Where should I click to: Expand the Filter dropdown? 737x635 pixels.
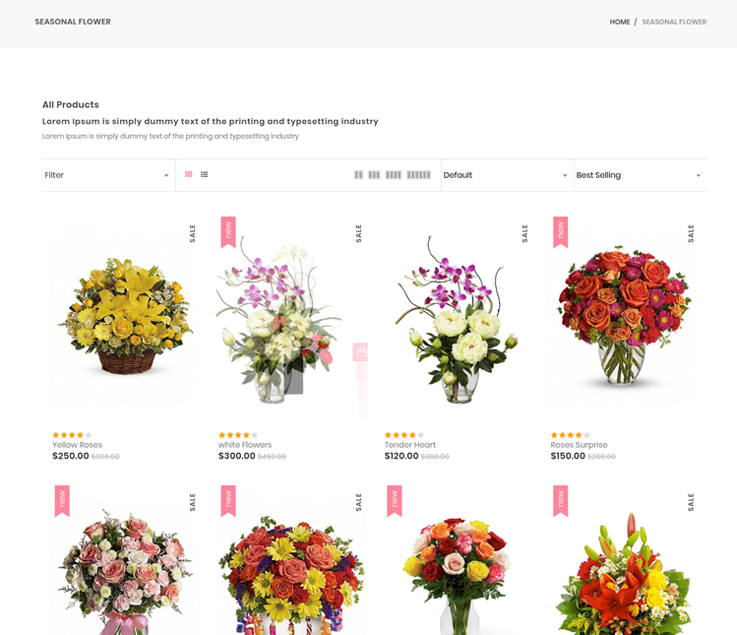coord(107,175)
